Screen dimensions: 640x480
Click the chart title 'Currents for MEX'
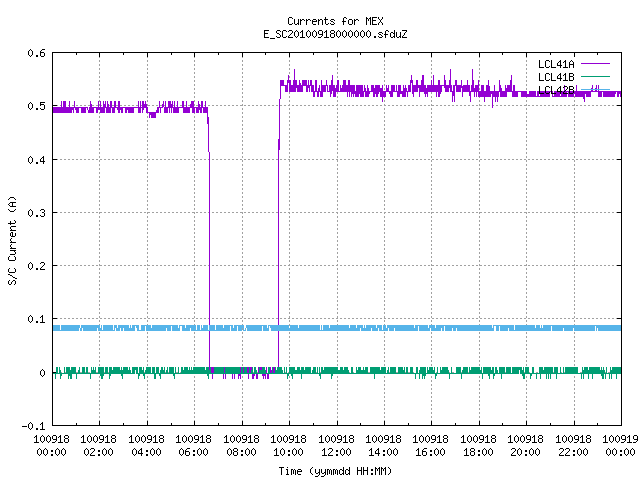point(335,21)
